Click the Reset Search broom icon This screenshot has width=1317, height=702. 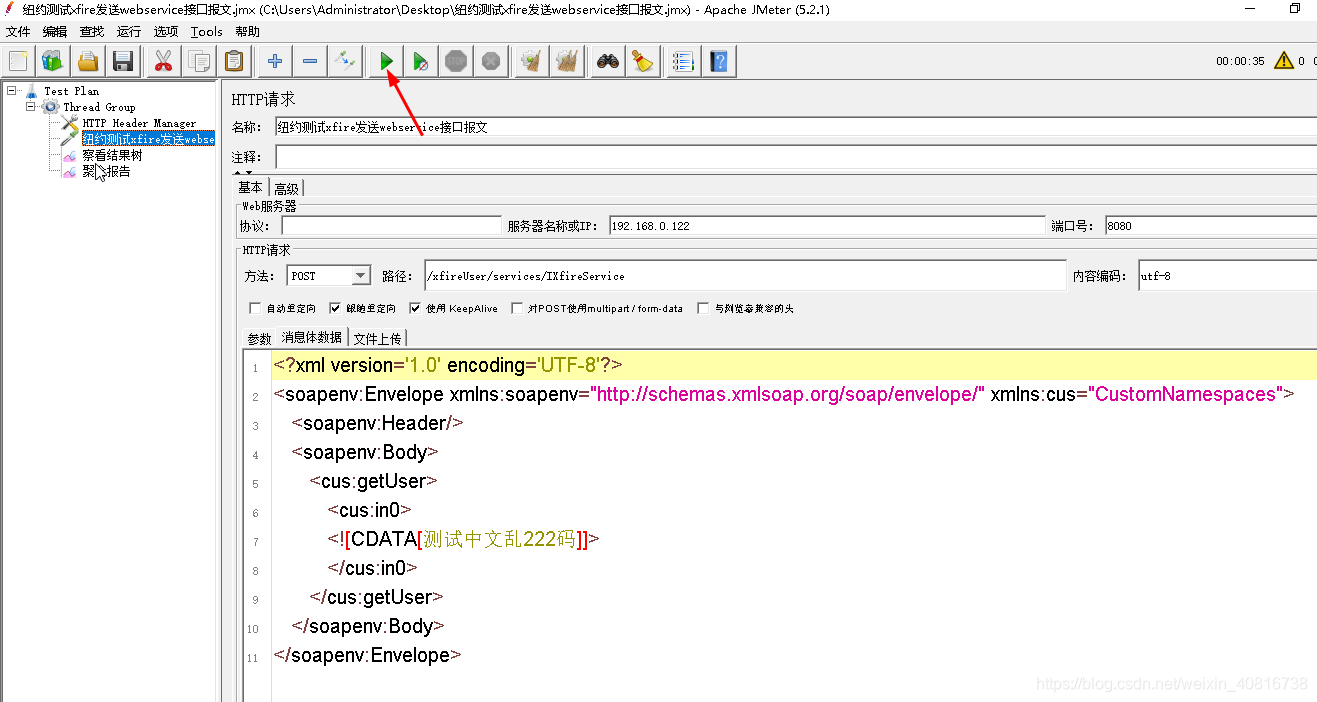coord(643,61)
